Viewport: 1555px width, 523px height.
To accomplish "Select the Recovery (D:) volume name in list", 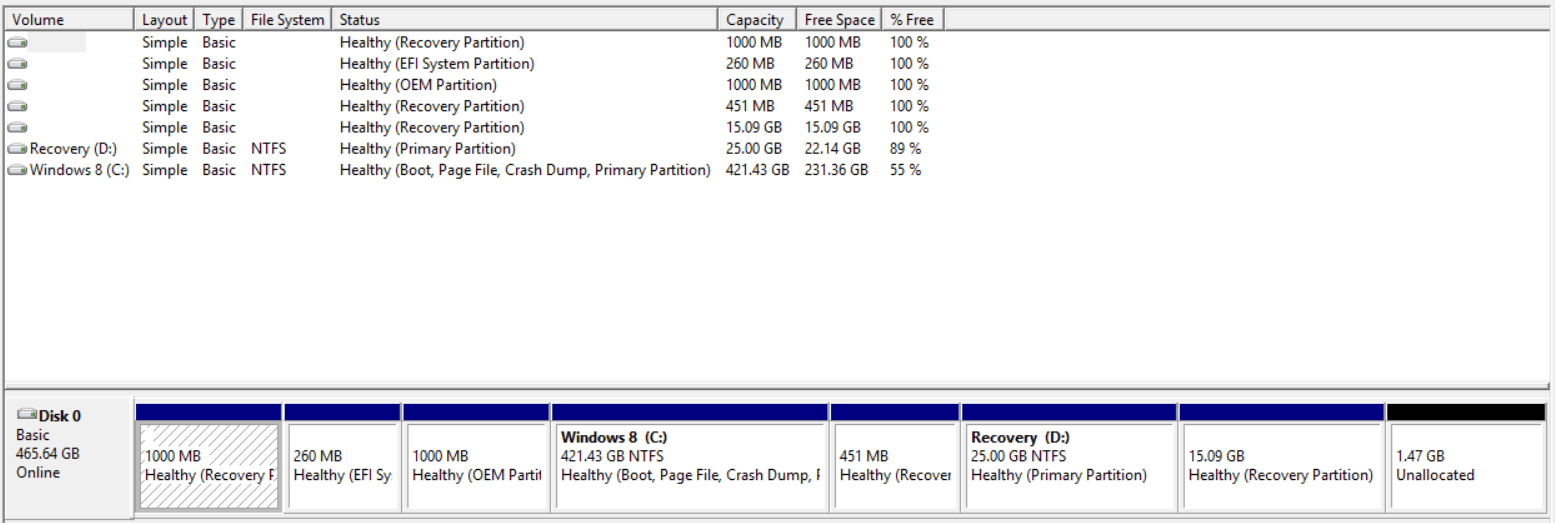I will click(73, 149).
